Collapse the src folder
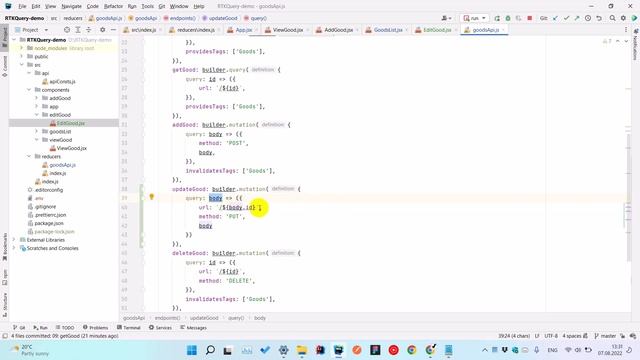This screenshot has height=360, width=640. coord(22,65)
